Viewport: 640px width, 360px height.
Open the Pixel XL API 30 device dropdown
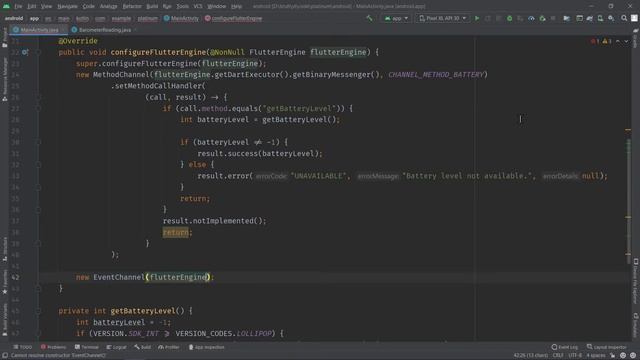[442, 18]
